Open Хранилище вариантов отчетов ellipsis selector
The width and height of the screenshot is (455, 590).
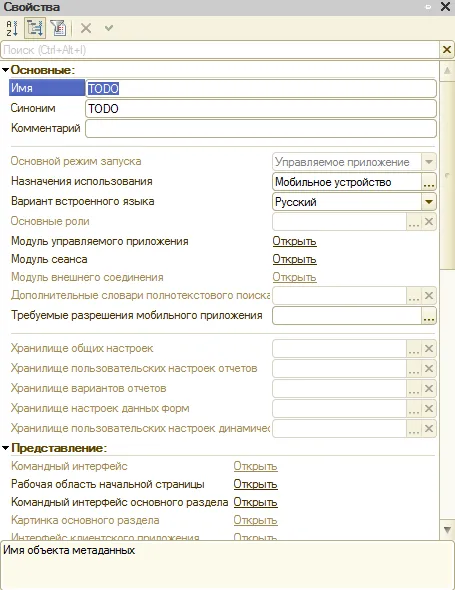pos(414,389)
